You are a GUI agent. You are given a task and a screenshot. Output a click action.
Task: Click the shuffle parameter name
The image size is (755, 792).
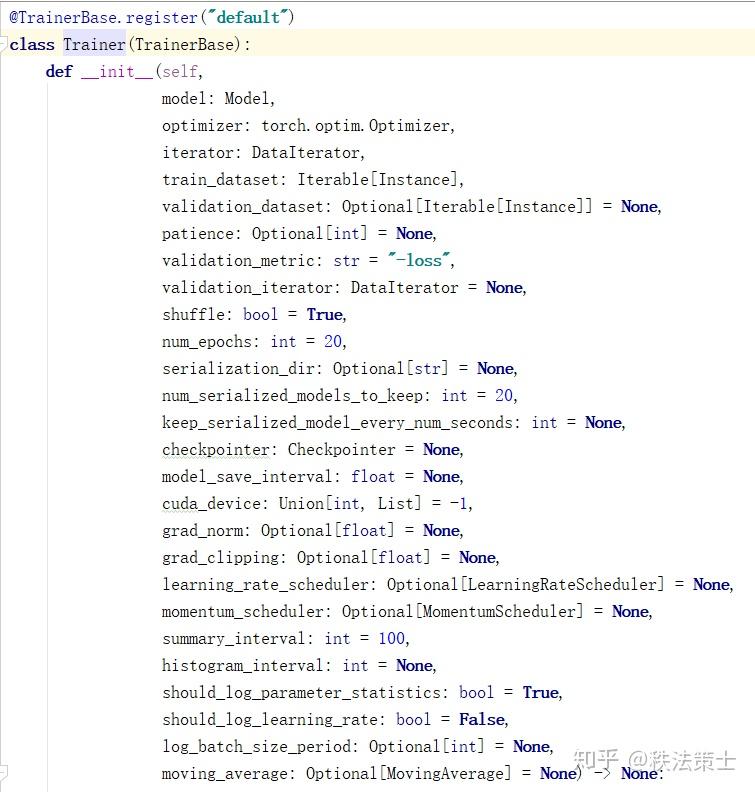(193, 315)
